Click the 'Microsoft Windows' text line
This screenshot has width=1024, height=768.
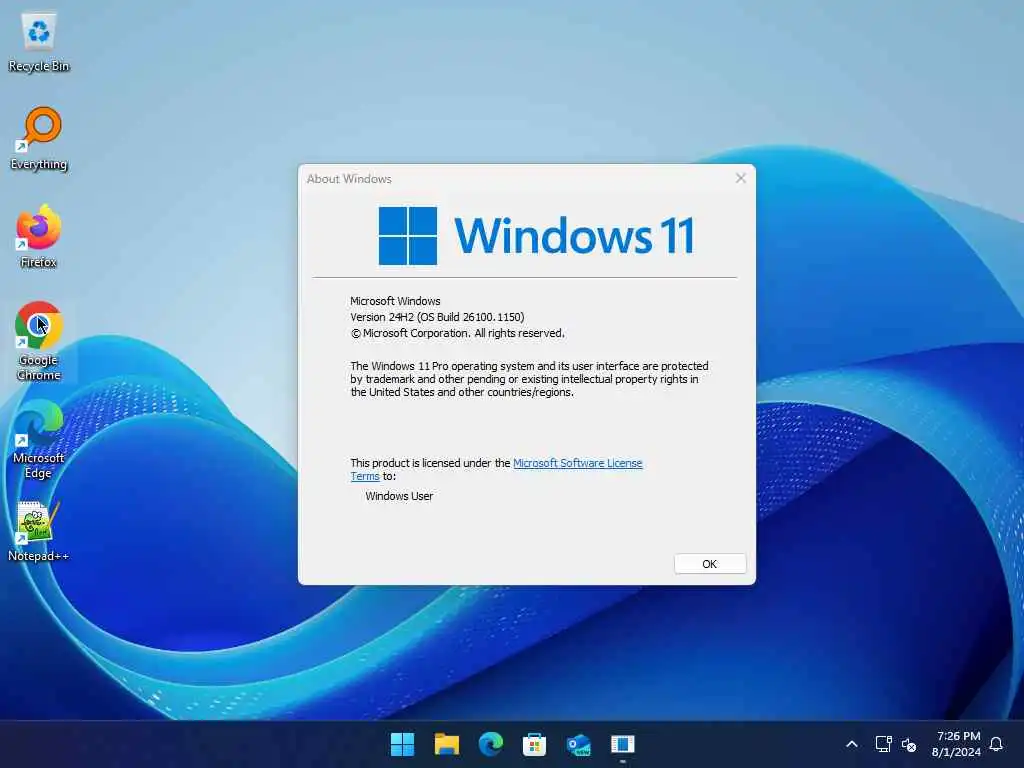(395, 301)
